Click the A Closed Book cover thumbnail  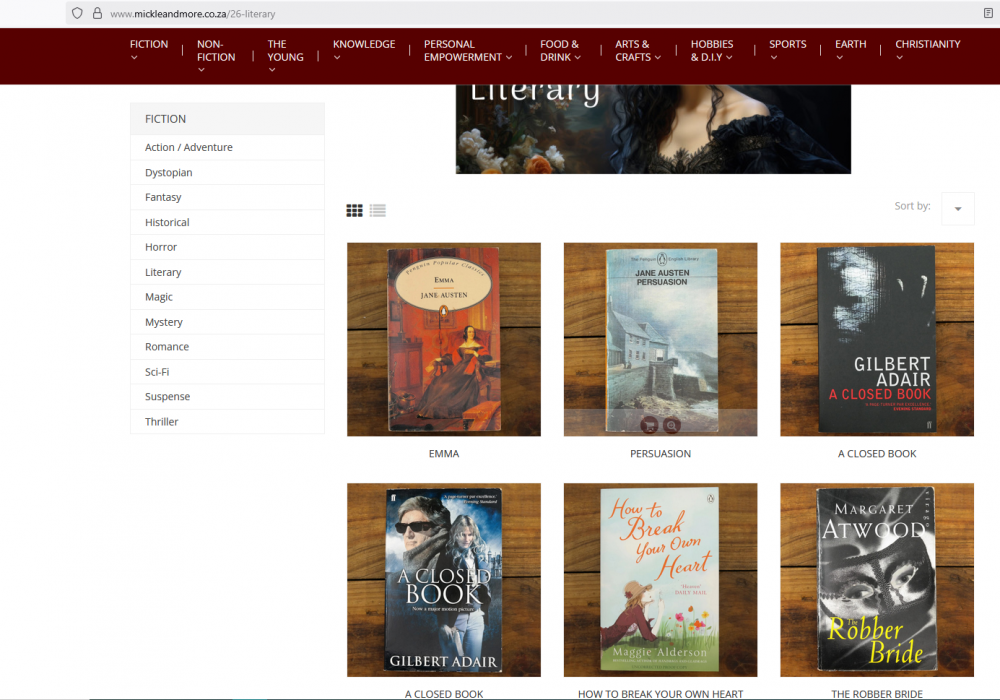(877, 339)
